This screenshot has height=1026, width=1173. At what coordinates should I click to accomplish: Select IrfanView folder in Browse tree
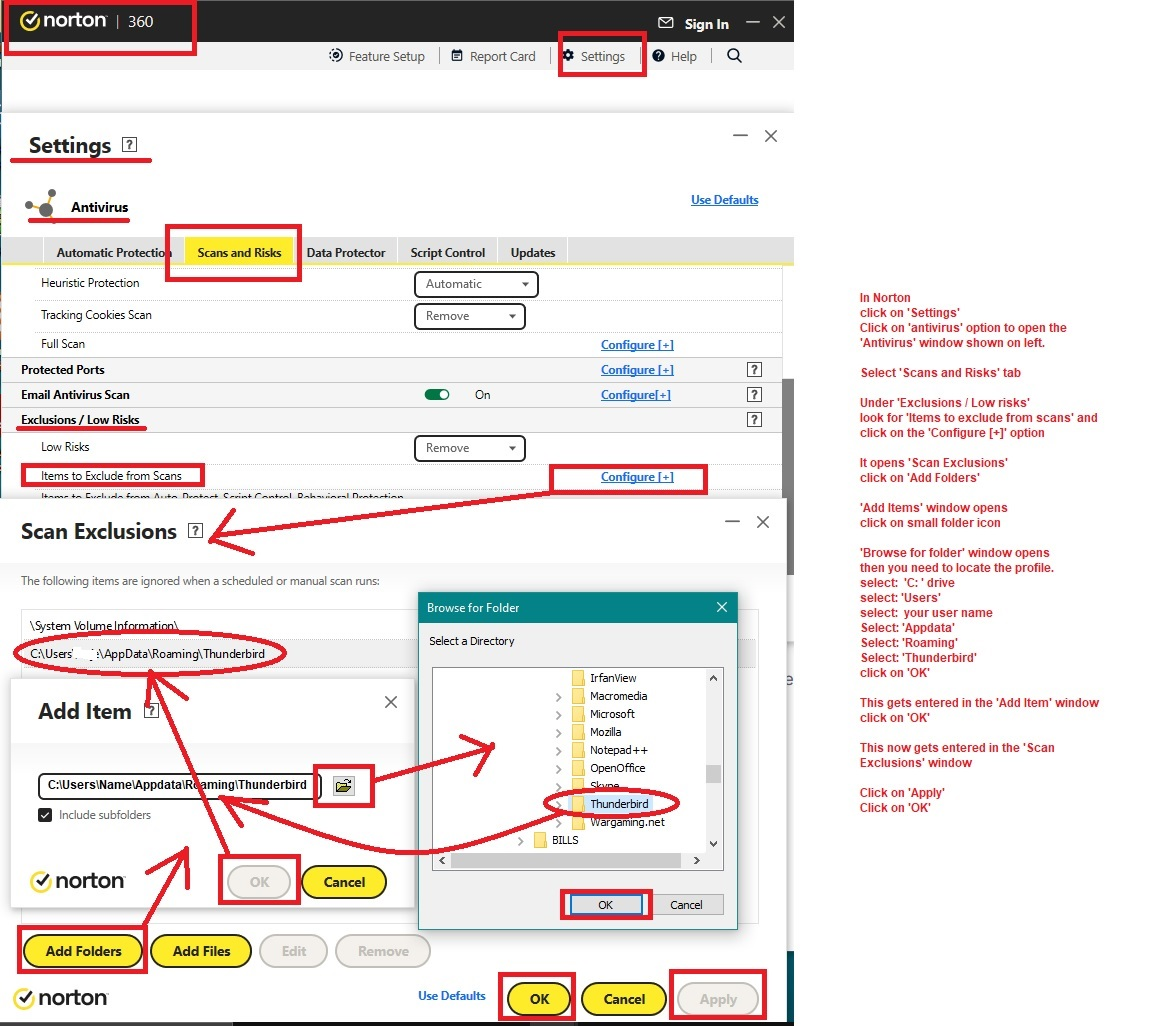[613, 678]
